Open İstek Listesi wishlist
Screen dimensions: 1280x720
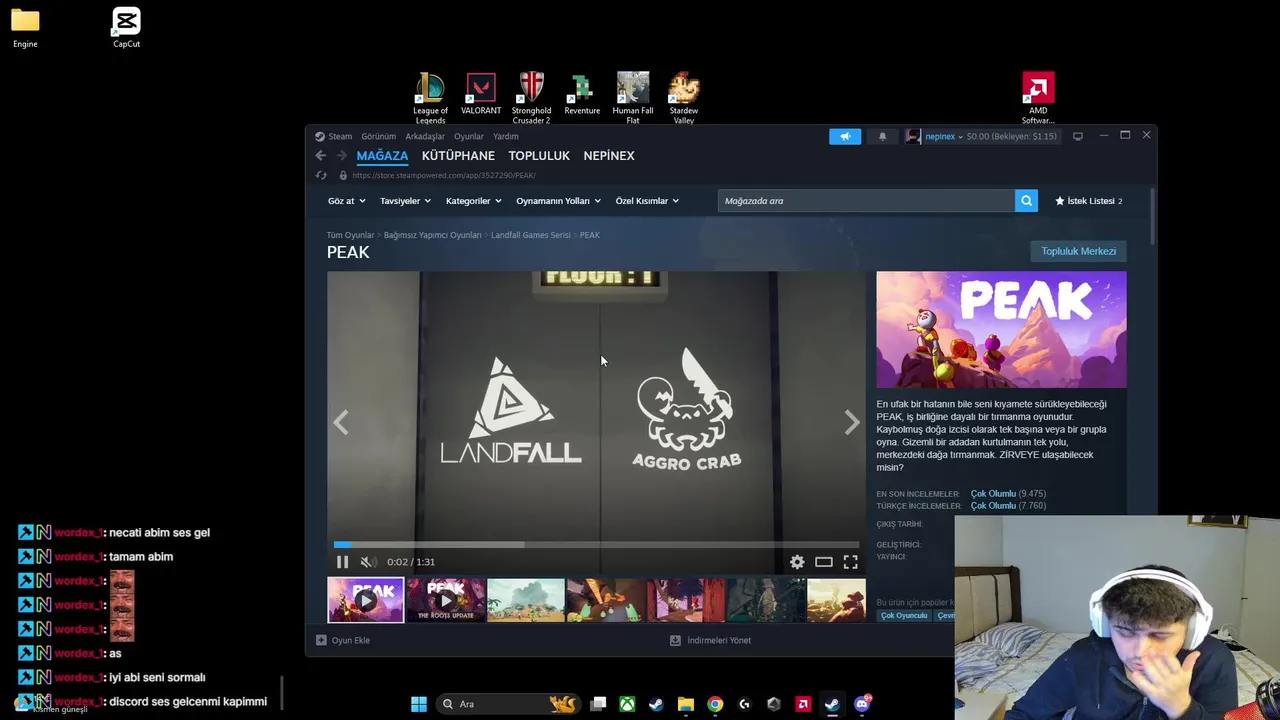[x=1088, y=201]
